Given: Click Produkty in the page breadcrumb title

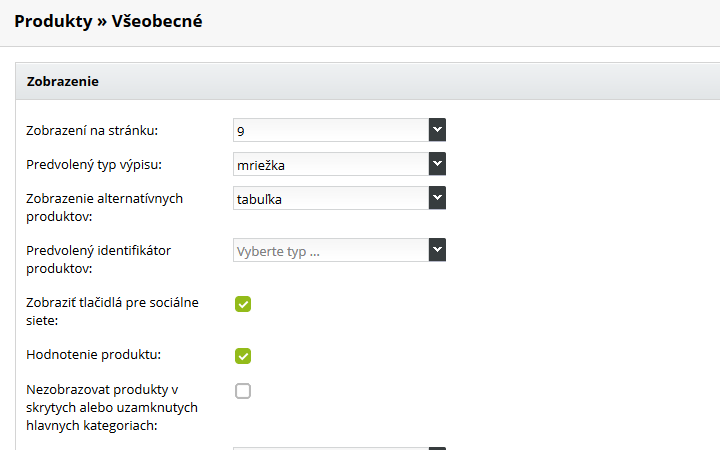Looking at the screenshot, I should point(53,22).
